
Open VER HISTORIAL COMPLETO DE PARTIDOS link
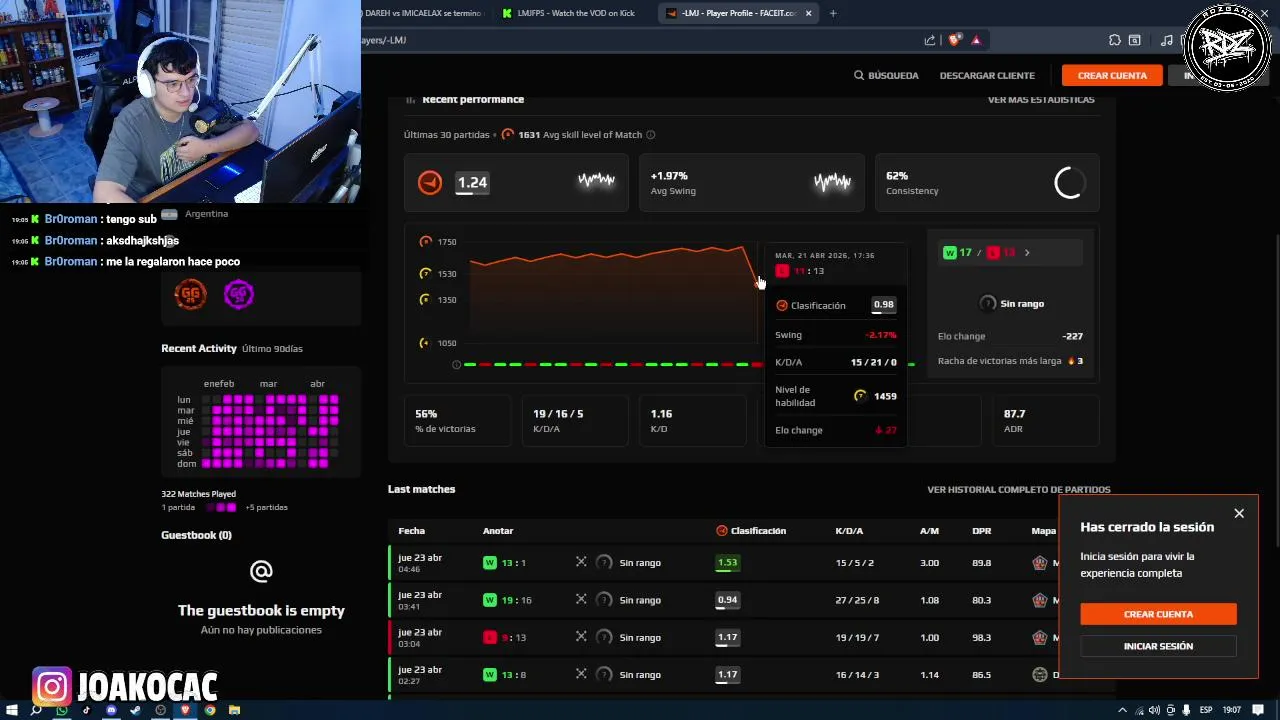pos(1019,490)
